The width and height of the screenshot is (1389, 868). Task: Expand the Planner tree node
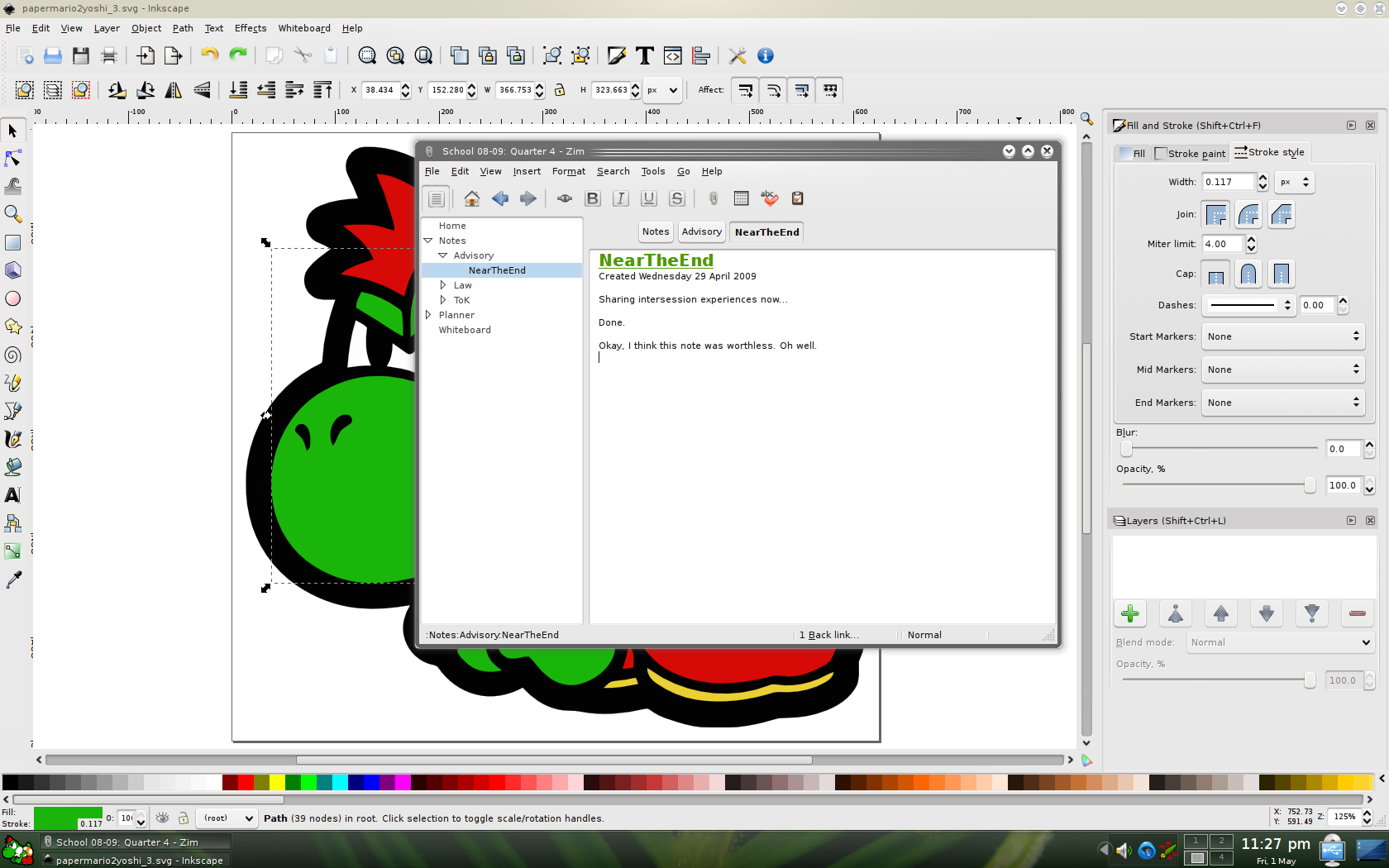pyautogui.click(x=428, y=315)
